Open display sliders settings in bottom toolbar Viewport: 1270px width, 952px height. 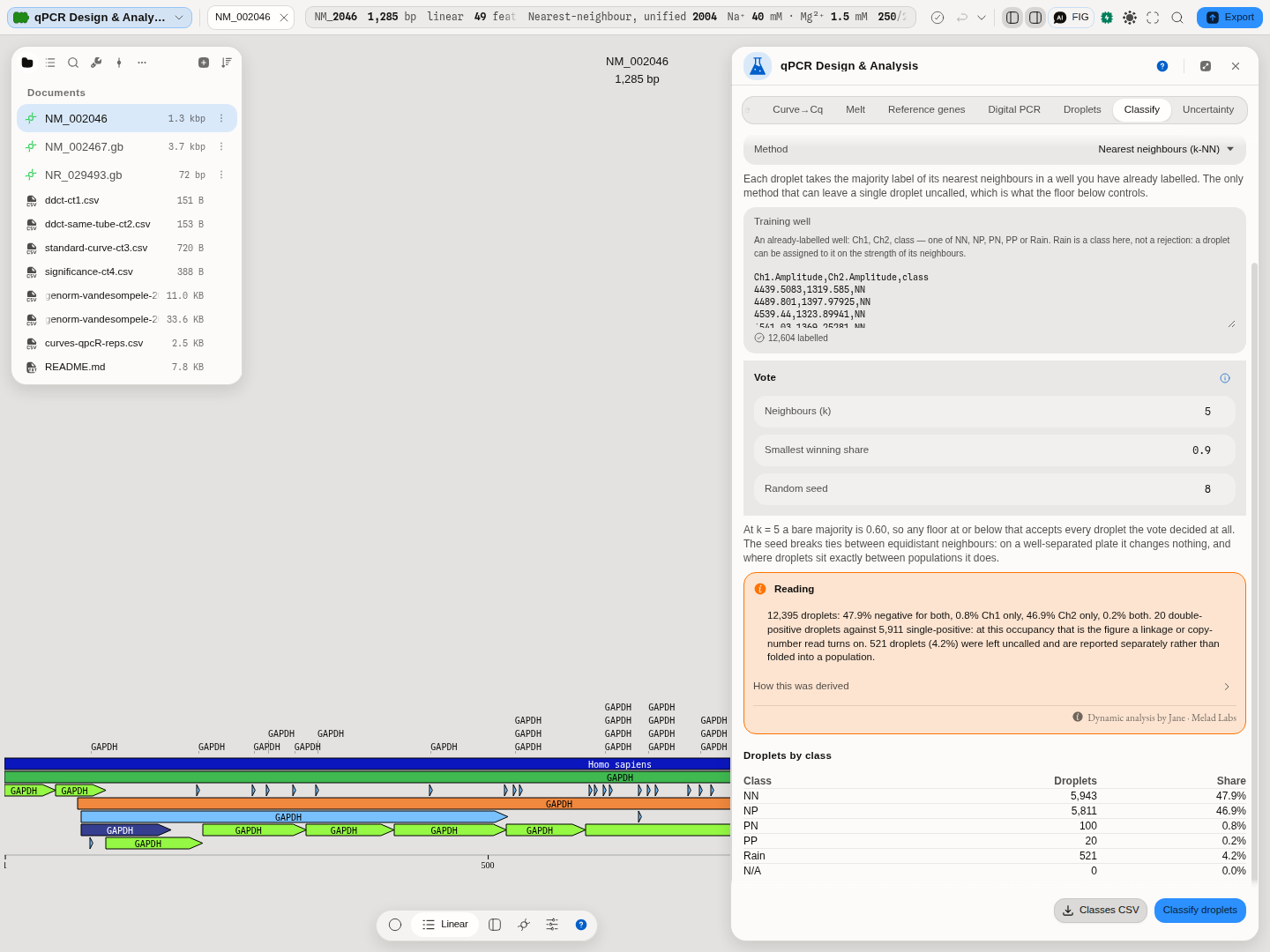point(552,925)
